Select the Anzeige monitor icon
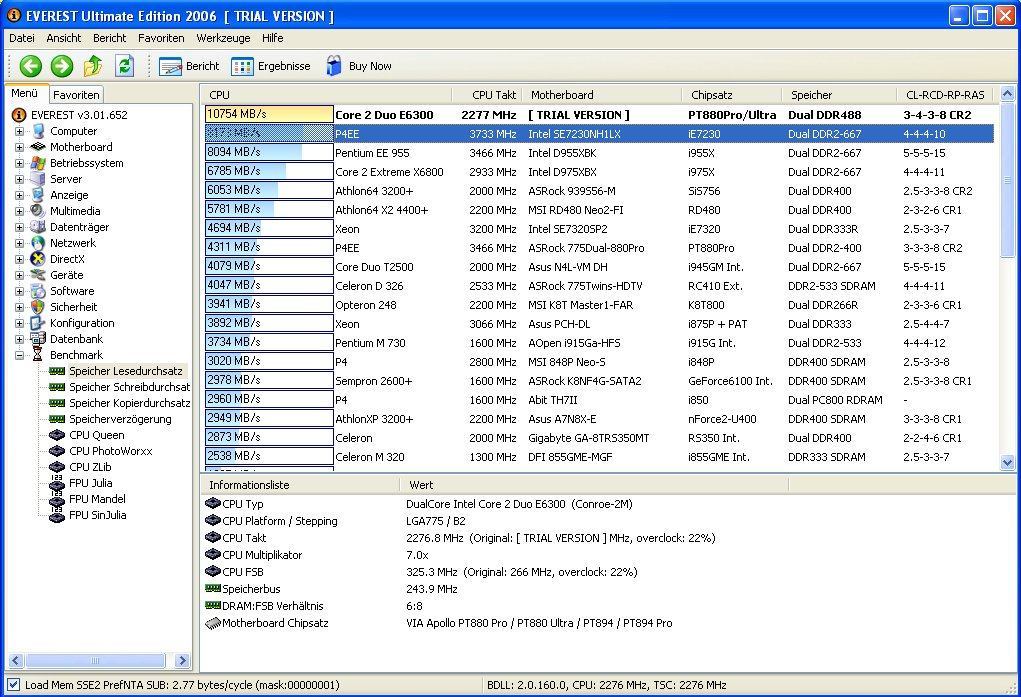The width and height of the screenshot is (1021, 697). coord(38,195)
